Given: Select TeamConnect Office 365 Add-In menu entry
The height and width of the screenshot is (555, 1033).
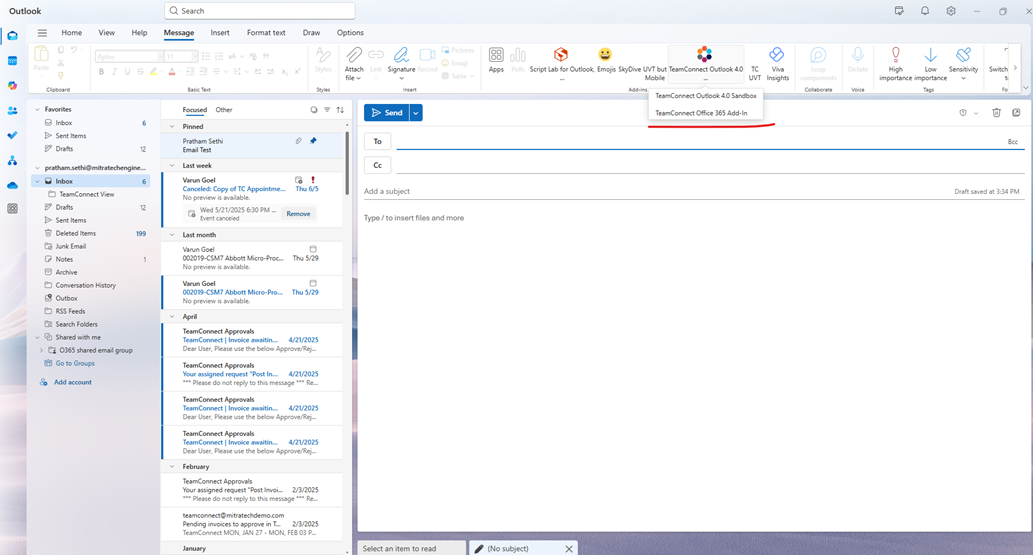Looking at the screenshot, I should click(x=706, y=113).
